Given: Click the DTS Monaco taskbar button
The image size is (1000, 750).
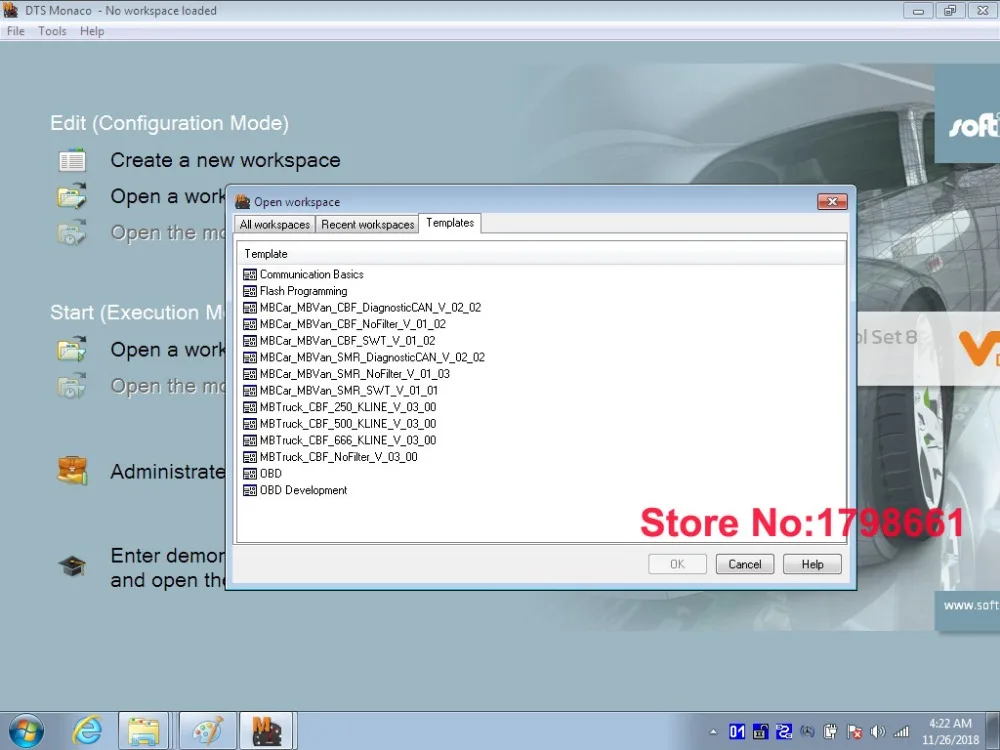Looking at the screenshot, I should click(267, 731).
